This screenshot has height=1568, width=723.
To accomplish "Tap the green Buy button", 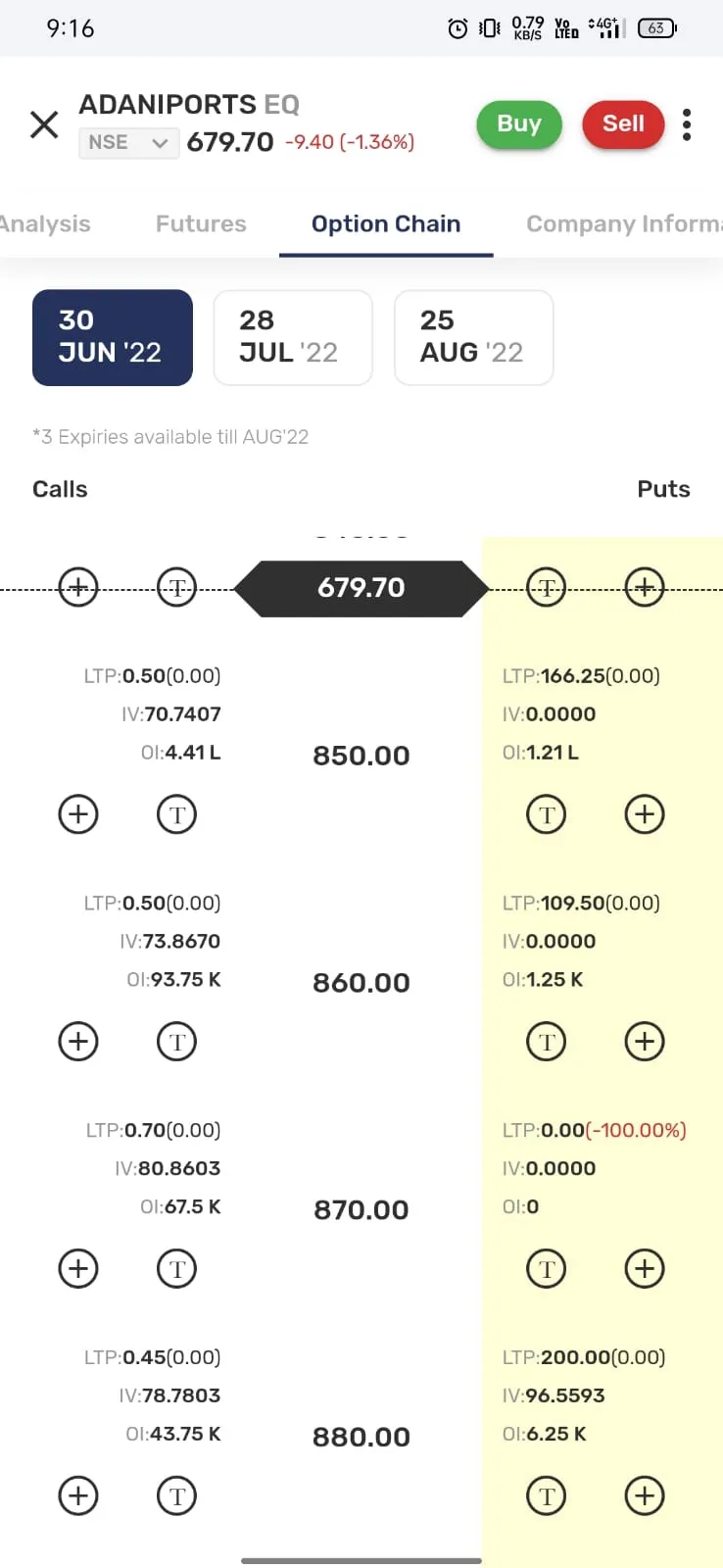I will (x=519, y=124).
